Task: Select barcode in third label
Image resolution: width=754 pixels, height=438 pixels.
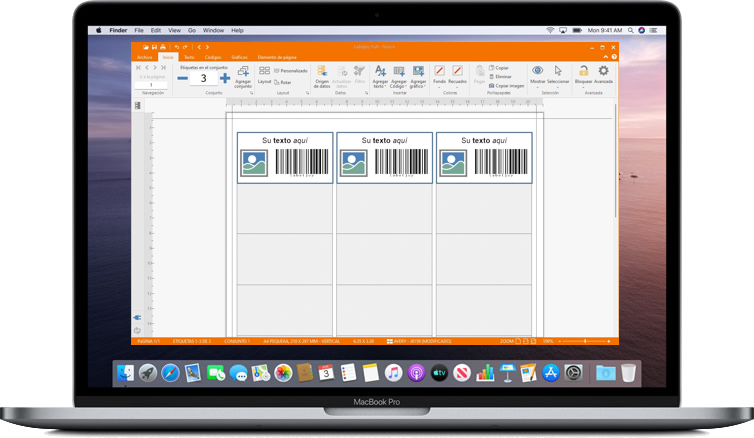Action: pos(501,162)
